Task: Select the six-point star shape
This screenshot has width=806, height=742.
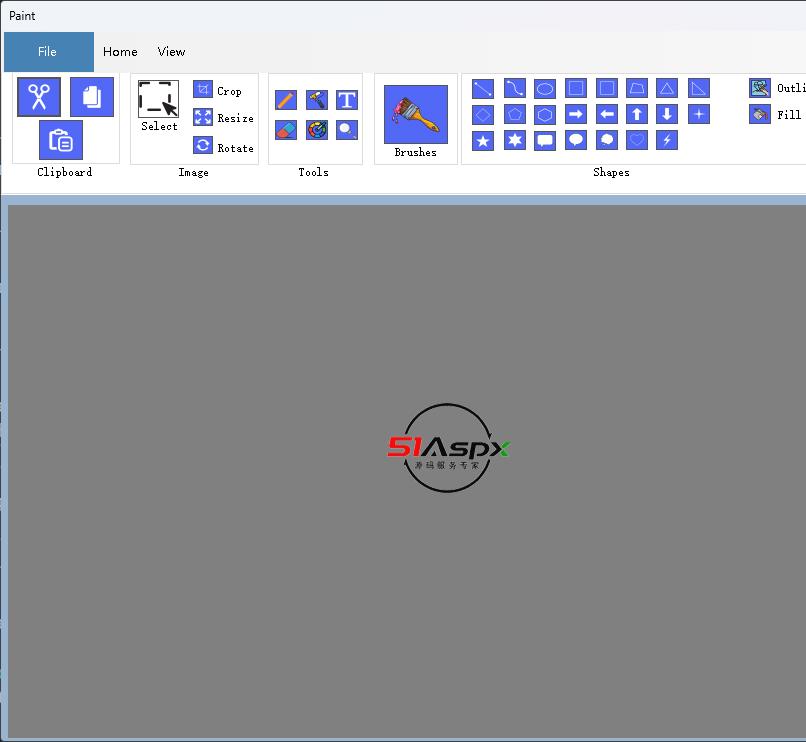Action: [515, 140]
